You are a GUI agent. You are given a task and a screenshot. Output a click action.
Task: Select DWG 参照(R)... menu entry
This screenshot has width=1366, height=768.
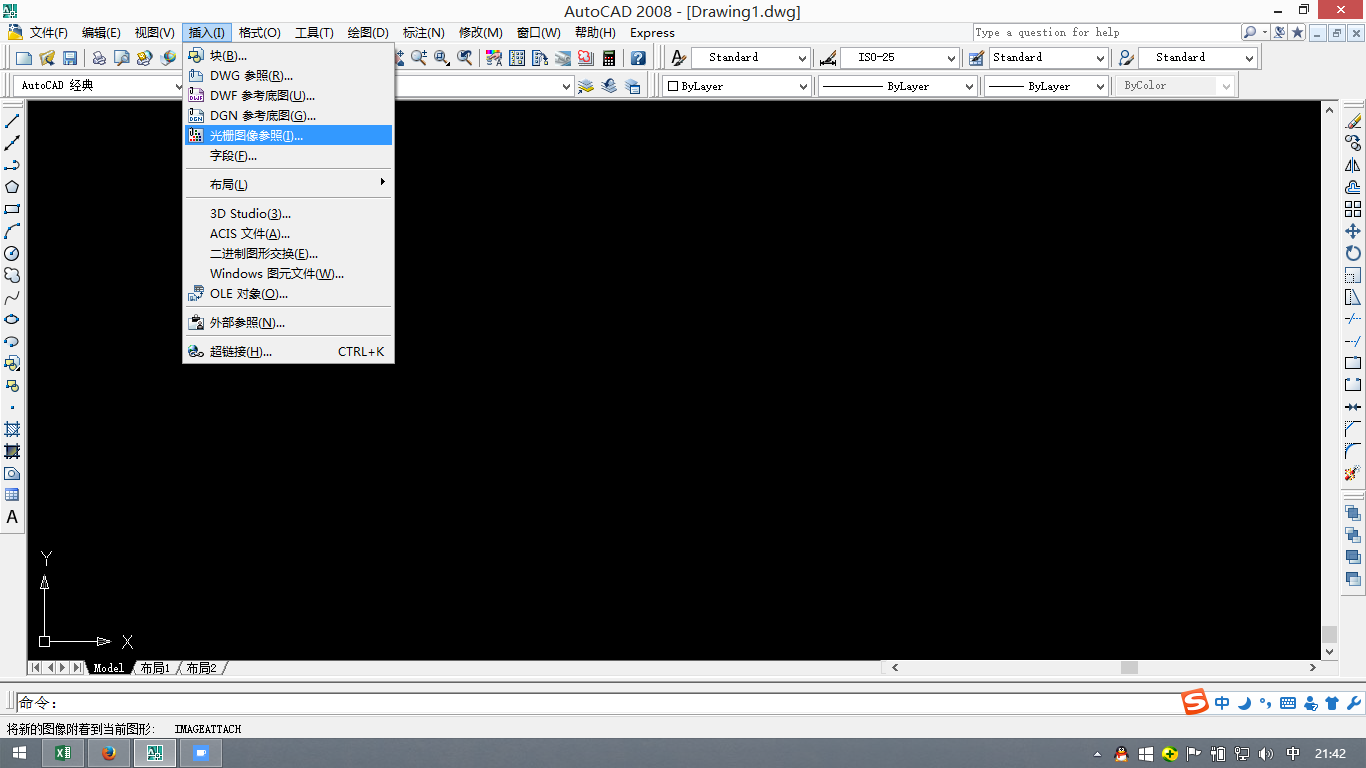pos(288,76)
